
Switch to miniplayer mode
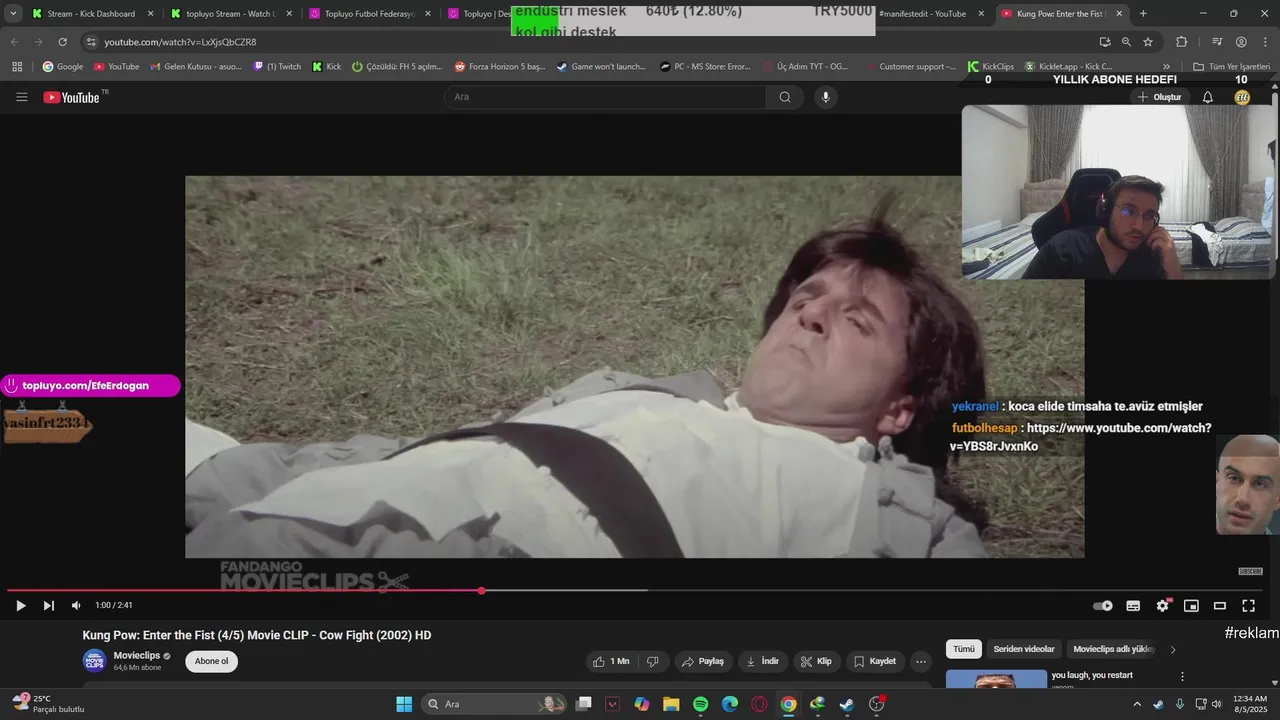[x=1191, y=605]
